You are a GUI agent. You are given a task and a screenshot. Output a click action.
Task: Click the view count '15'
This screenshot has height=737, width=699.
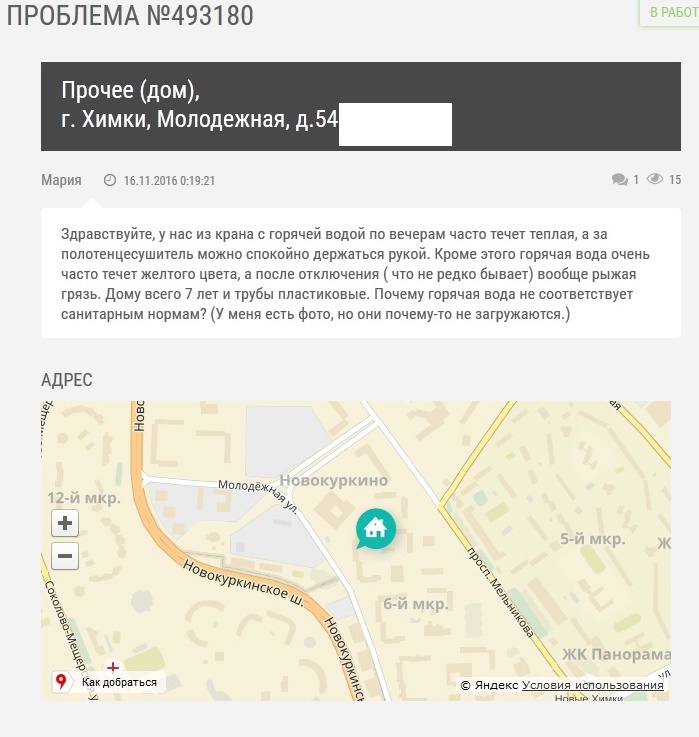(675, 180)
